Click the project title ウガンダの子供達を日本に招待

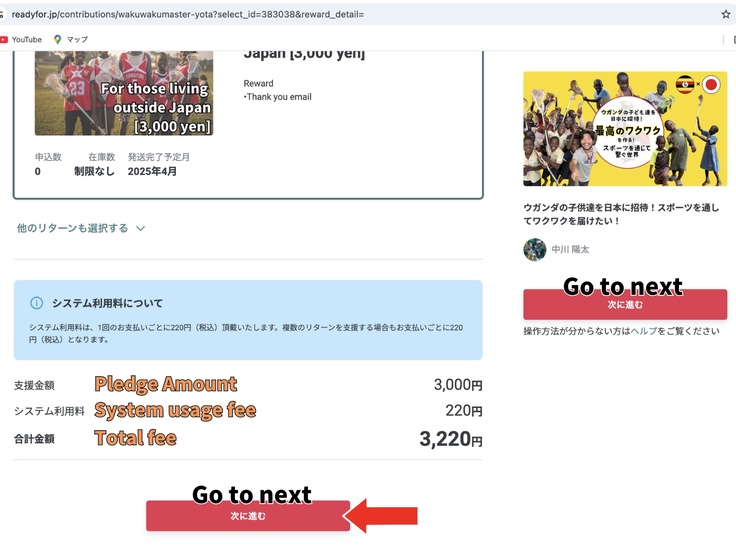(621, 214)
